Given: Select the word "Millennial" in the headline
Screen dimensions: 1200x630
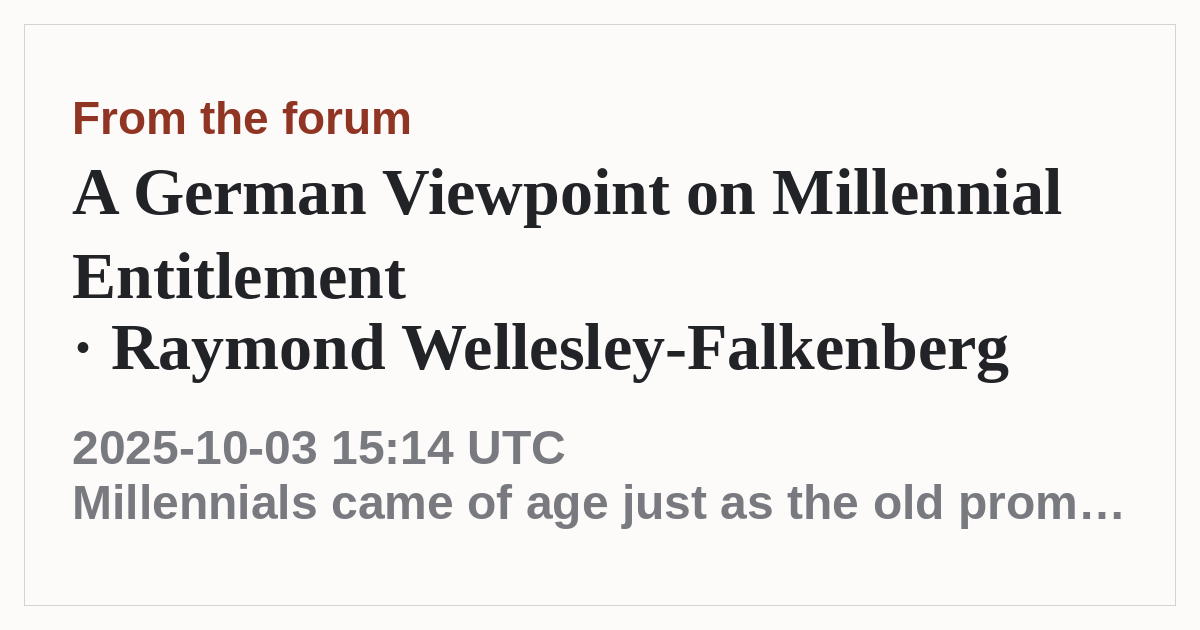Looking at the screenshot, I should click(x=917, y=194).
